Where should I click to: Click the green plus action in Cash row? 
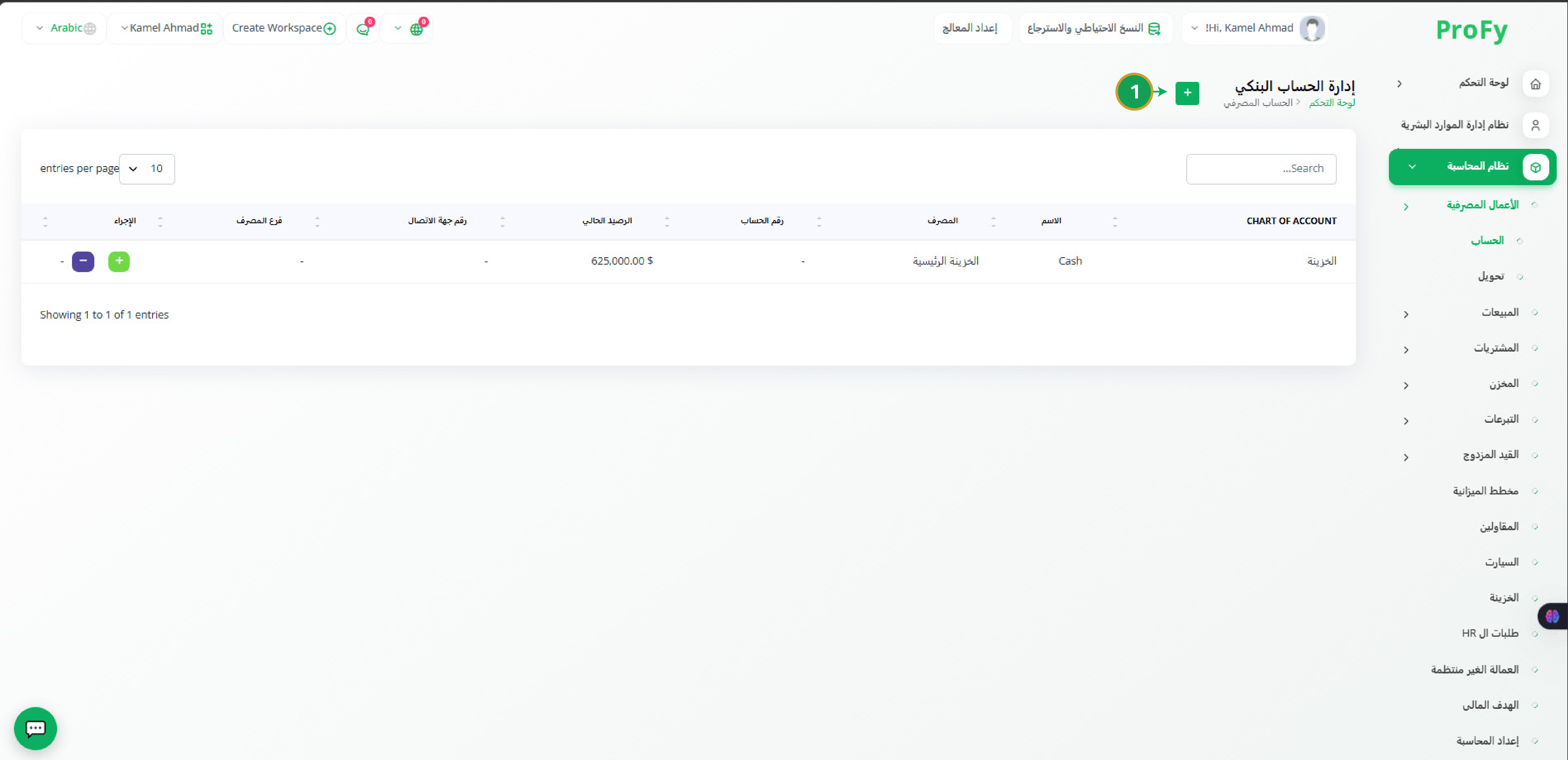pos(119,261)
